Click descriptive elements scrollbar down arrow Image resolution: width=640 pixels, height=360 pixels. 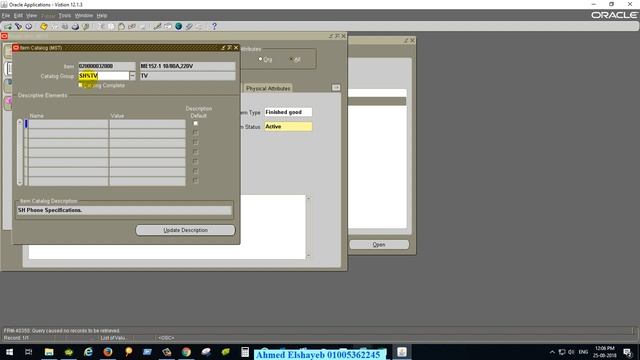pyautogui.click(x=20, y=182)
